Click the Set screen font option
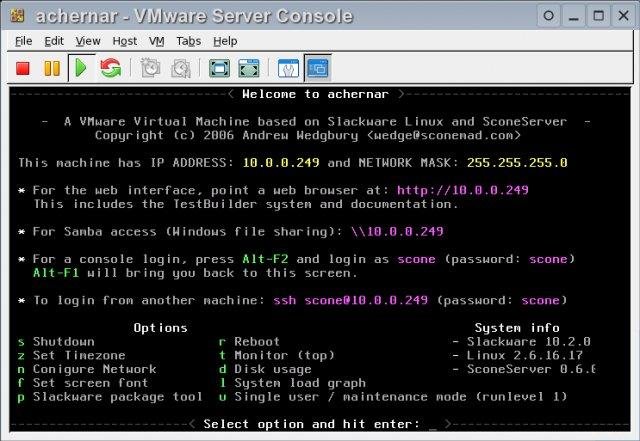Screen dimensions: 640x441 pyautogui.click(x=83, y=383)
